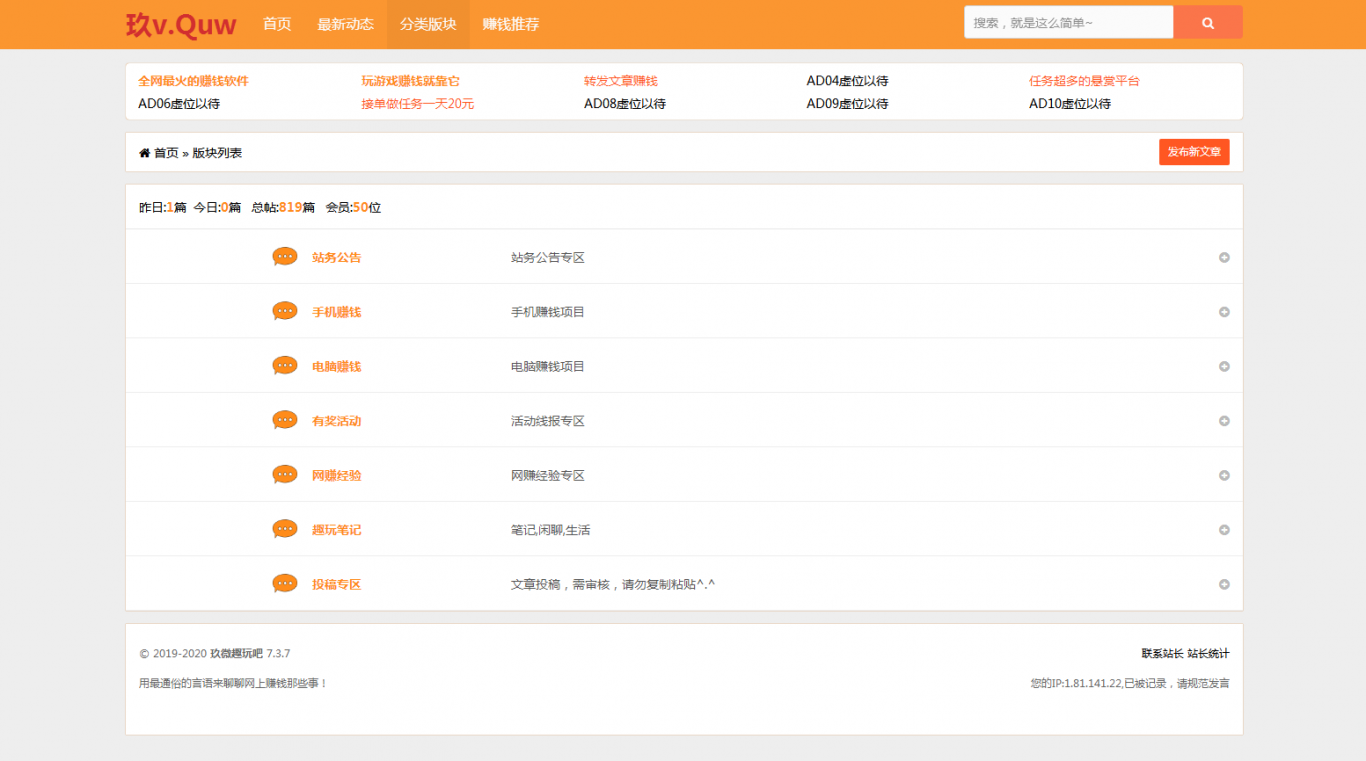This screenshot has height=761, width=1366.
Task: Open the 首页 navigation menu item
Action: pos(277,24)
